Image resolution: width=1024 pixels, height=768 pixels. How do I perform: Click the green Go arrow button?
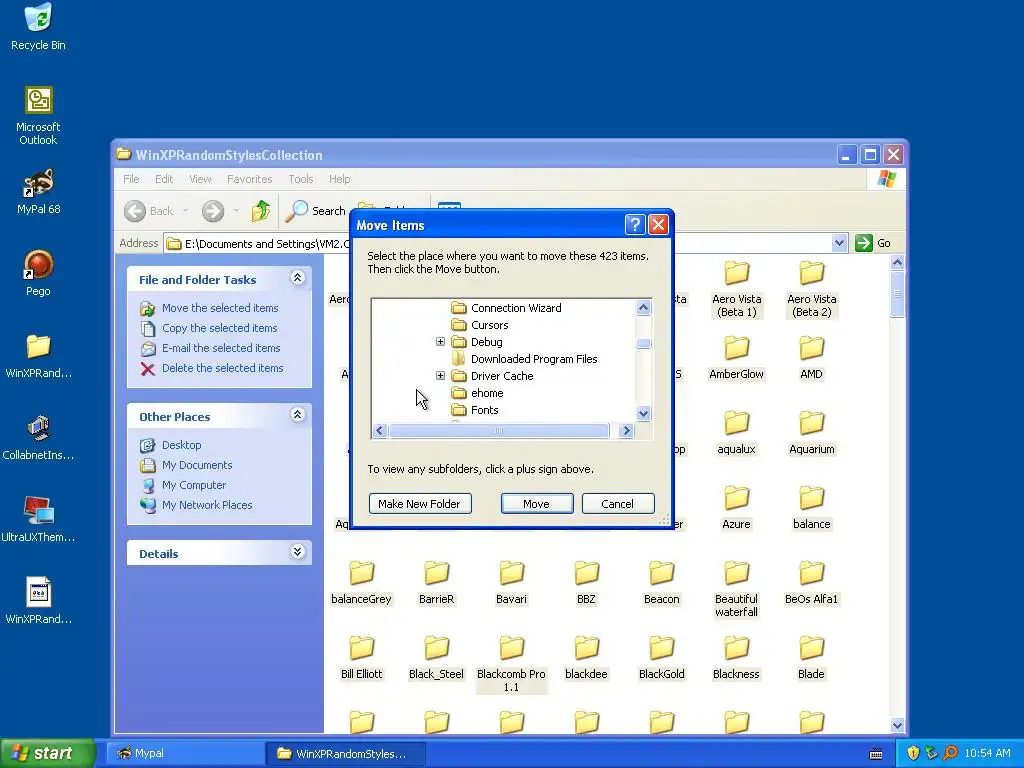point(863,243)
